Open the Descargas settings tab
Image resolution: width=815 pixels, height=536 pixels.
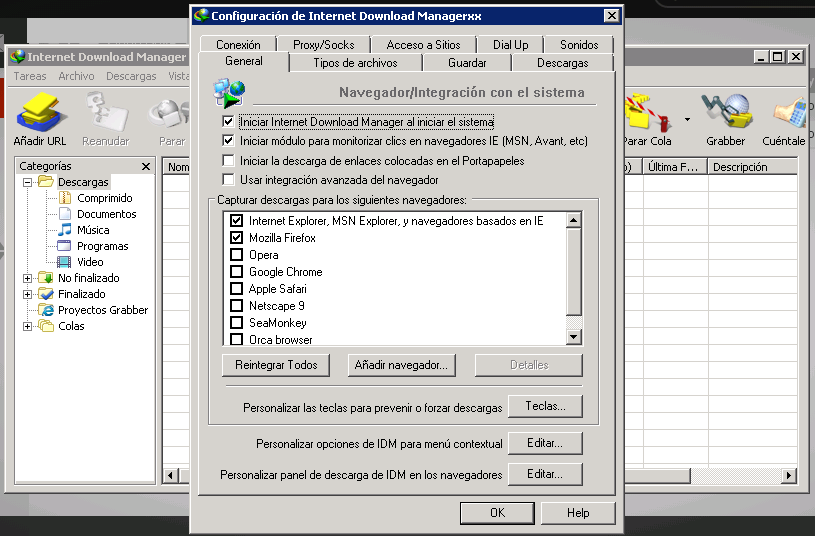(562, 63)
